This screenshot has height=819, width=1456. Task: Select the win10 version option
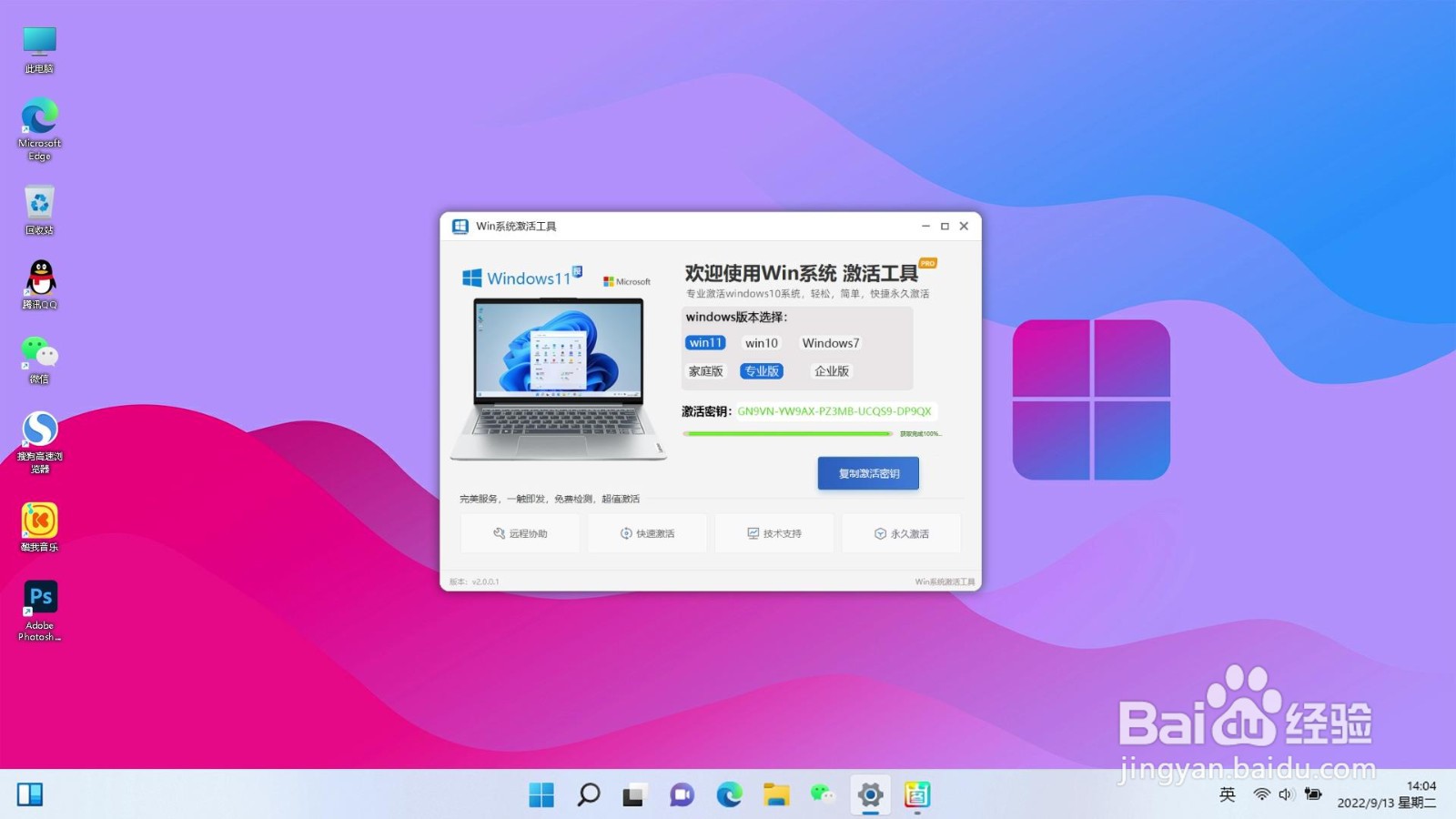(762, 343)
